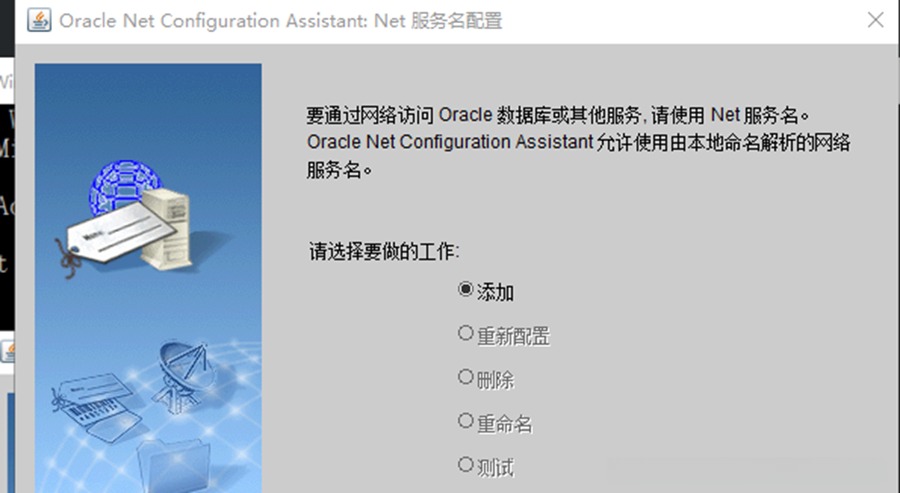Pick the 重命名 radio option

465,422
